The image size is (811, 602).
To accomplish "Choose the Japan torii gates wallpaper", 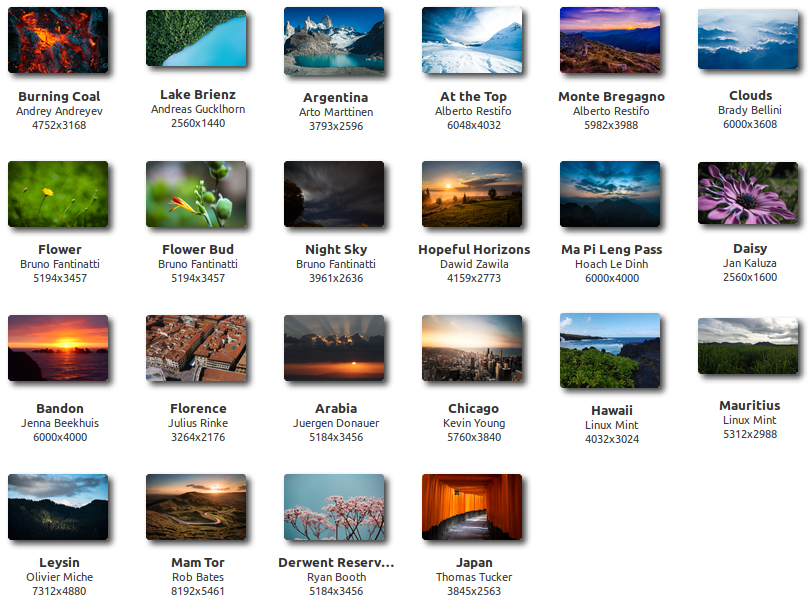I will tap(472, 507).
